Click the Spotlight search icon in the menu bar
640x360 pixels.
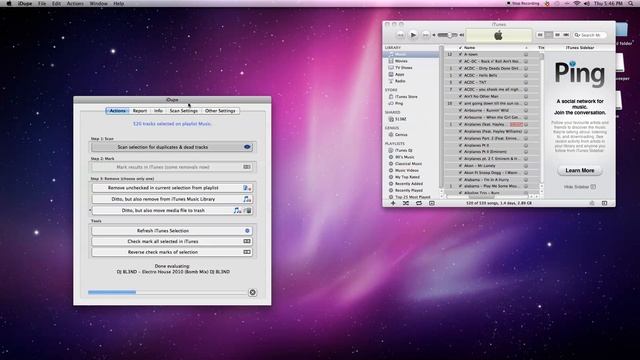631,3
